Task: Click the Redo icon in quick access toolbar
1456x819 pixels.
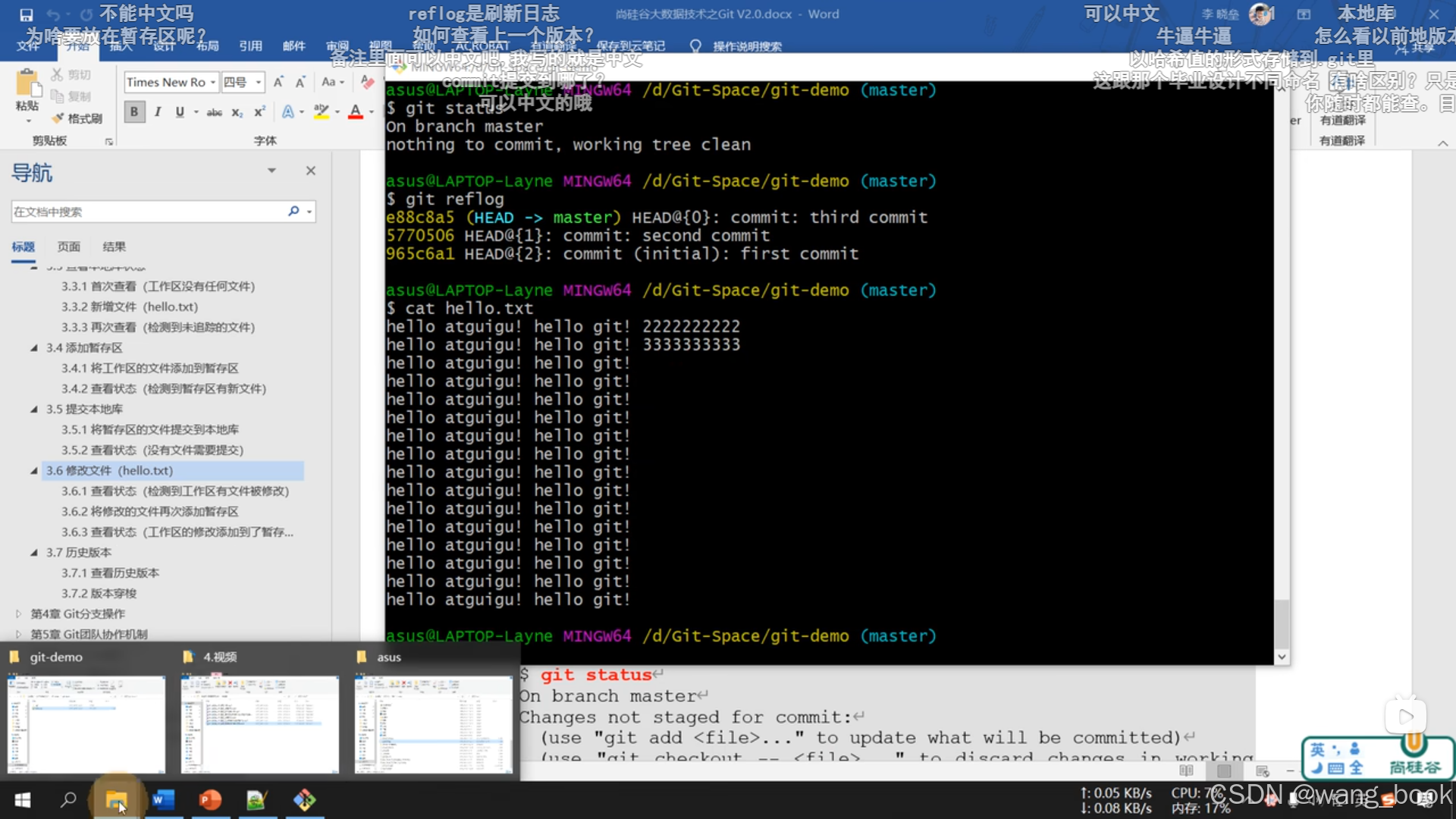Action: [x=86, y=14]
